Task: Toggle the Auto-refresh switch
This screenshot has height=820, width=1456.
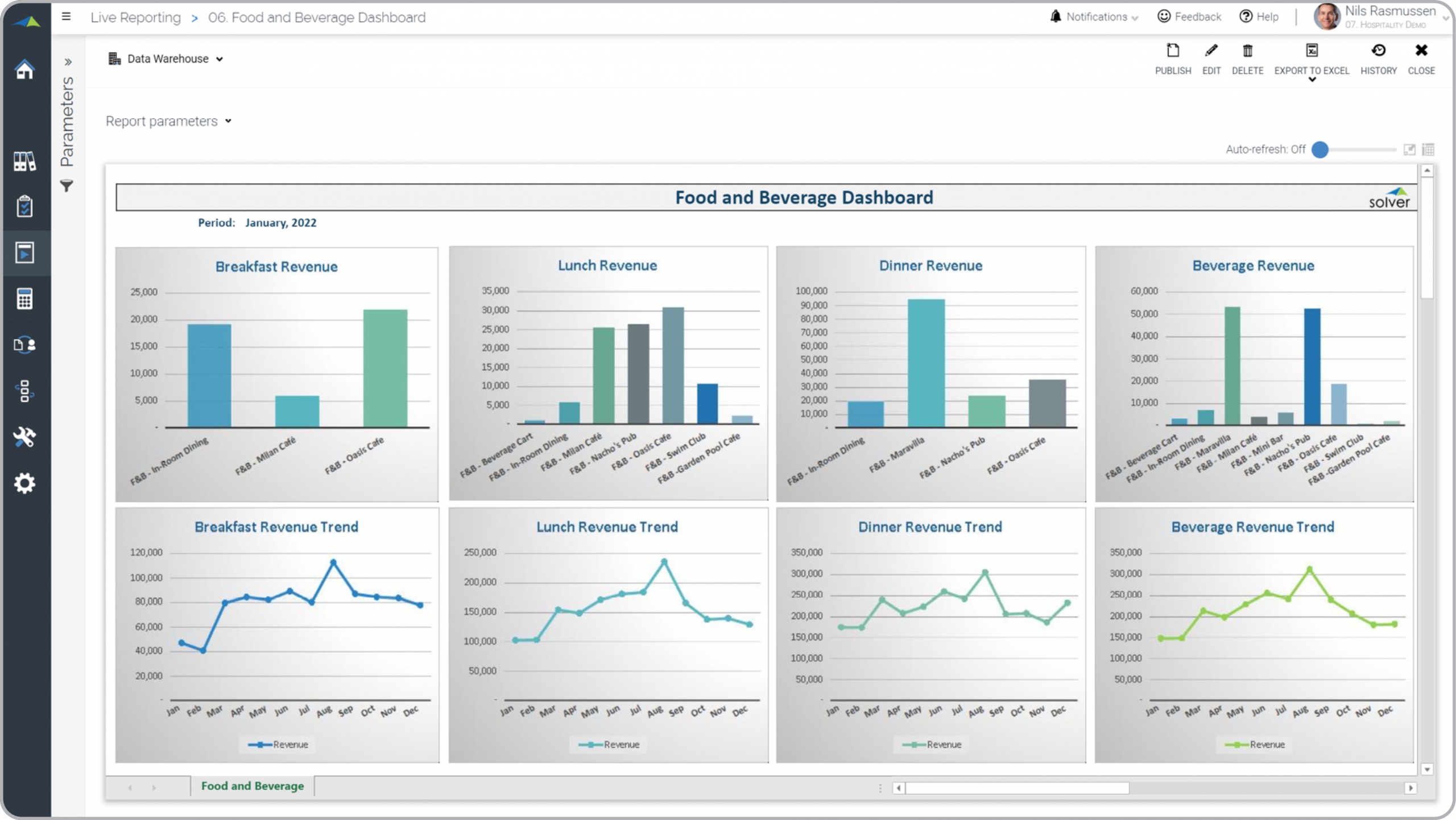Action: pyautogui.click(x=1320, y=150)
